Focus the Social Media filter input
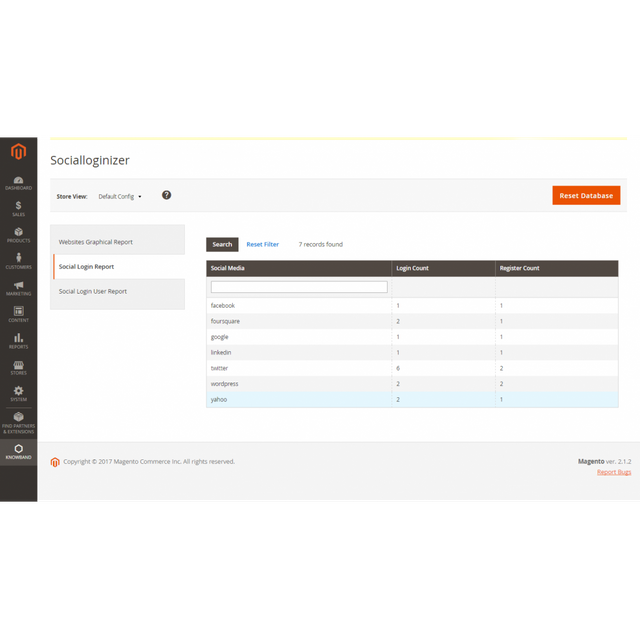 coord(299,287)
